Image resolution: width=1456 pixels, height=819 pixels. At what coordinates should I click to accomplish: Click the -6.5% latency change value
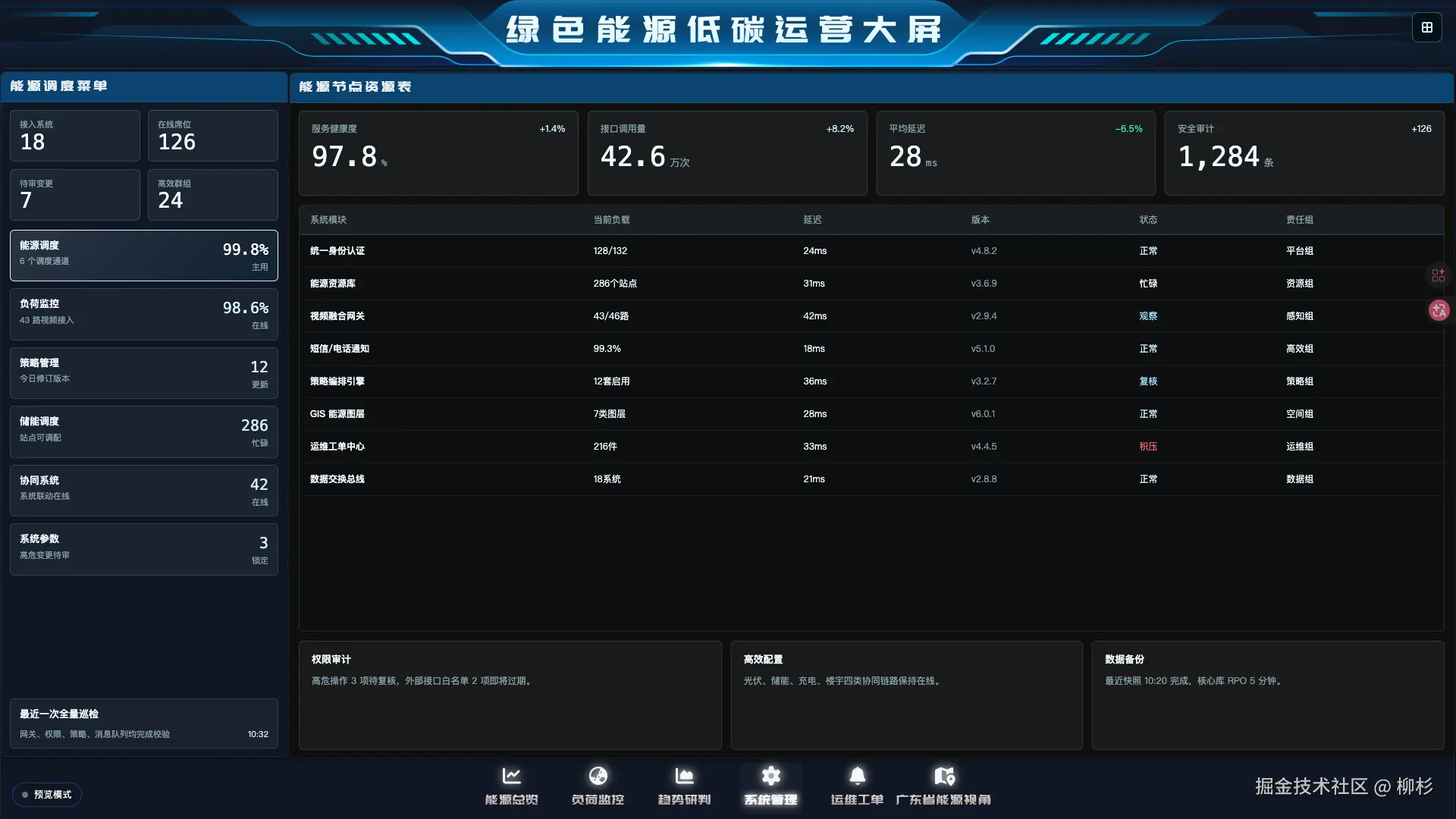pyautogui.click(x=1129, y=129)
